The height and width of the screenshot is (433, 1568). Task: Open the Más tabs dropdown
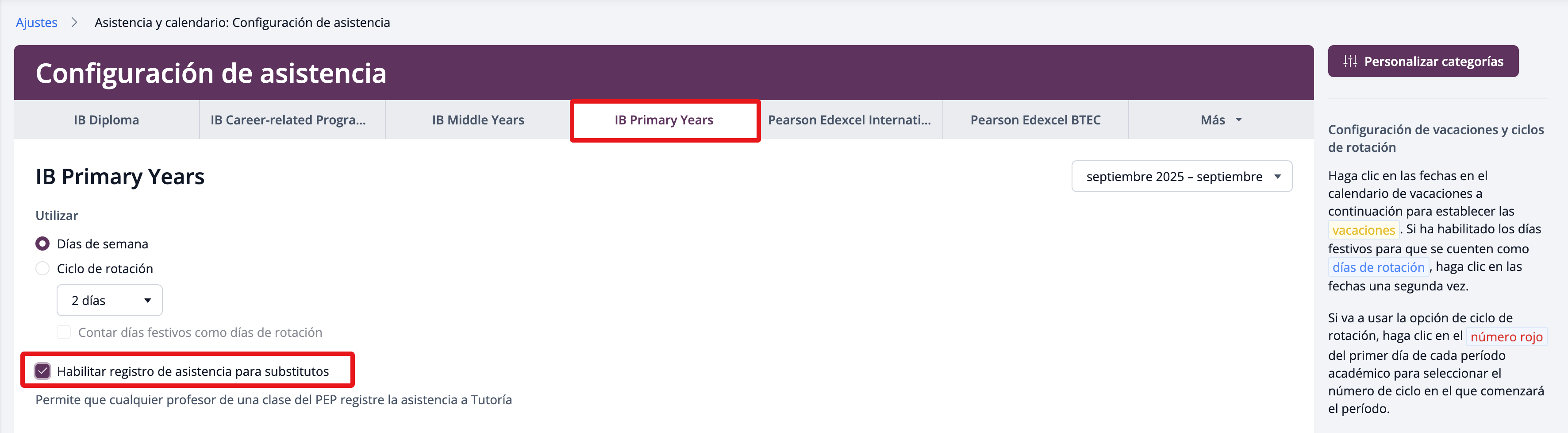1220,120
